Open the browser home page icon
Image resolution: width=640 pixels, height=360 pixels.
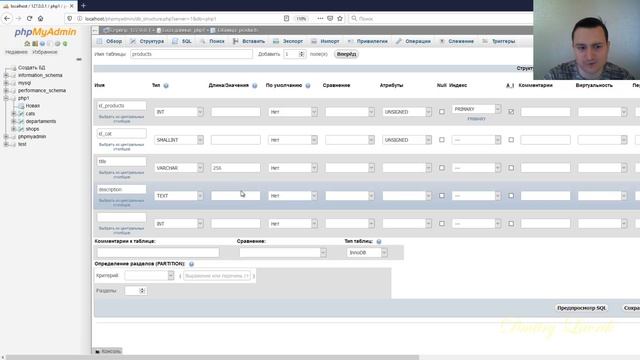pyautogui.click(x=40, y=18)
